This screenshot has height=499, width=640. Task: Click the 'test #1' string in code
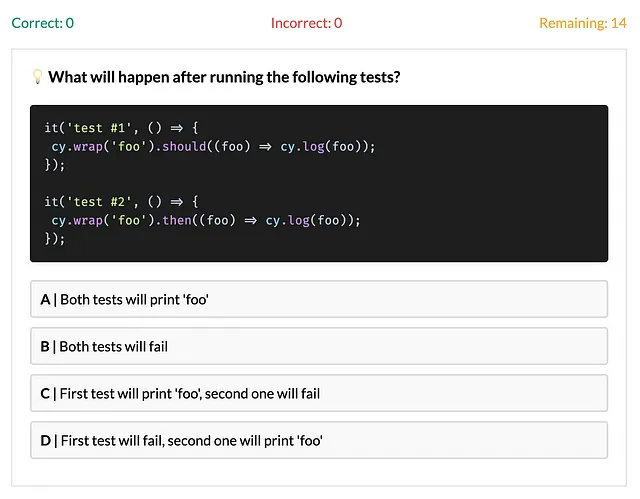point(102,128)
